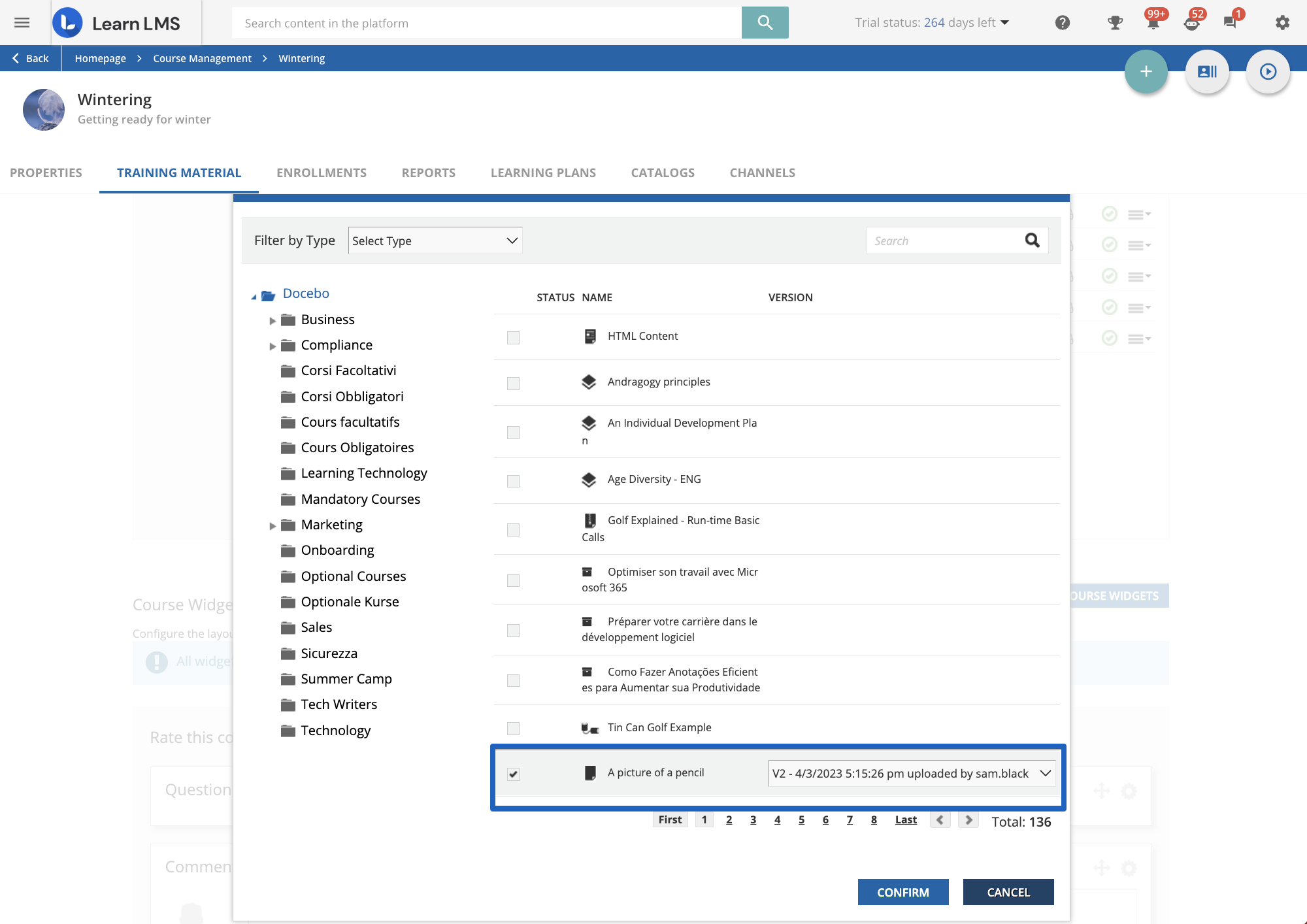The height and width of the screenshot is (924, 1307).
Task: Click the Andragogy principles layers icon
Action: [x=589, y=382]
